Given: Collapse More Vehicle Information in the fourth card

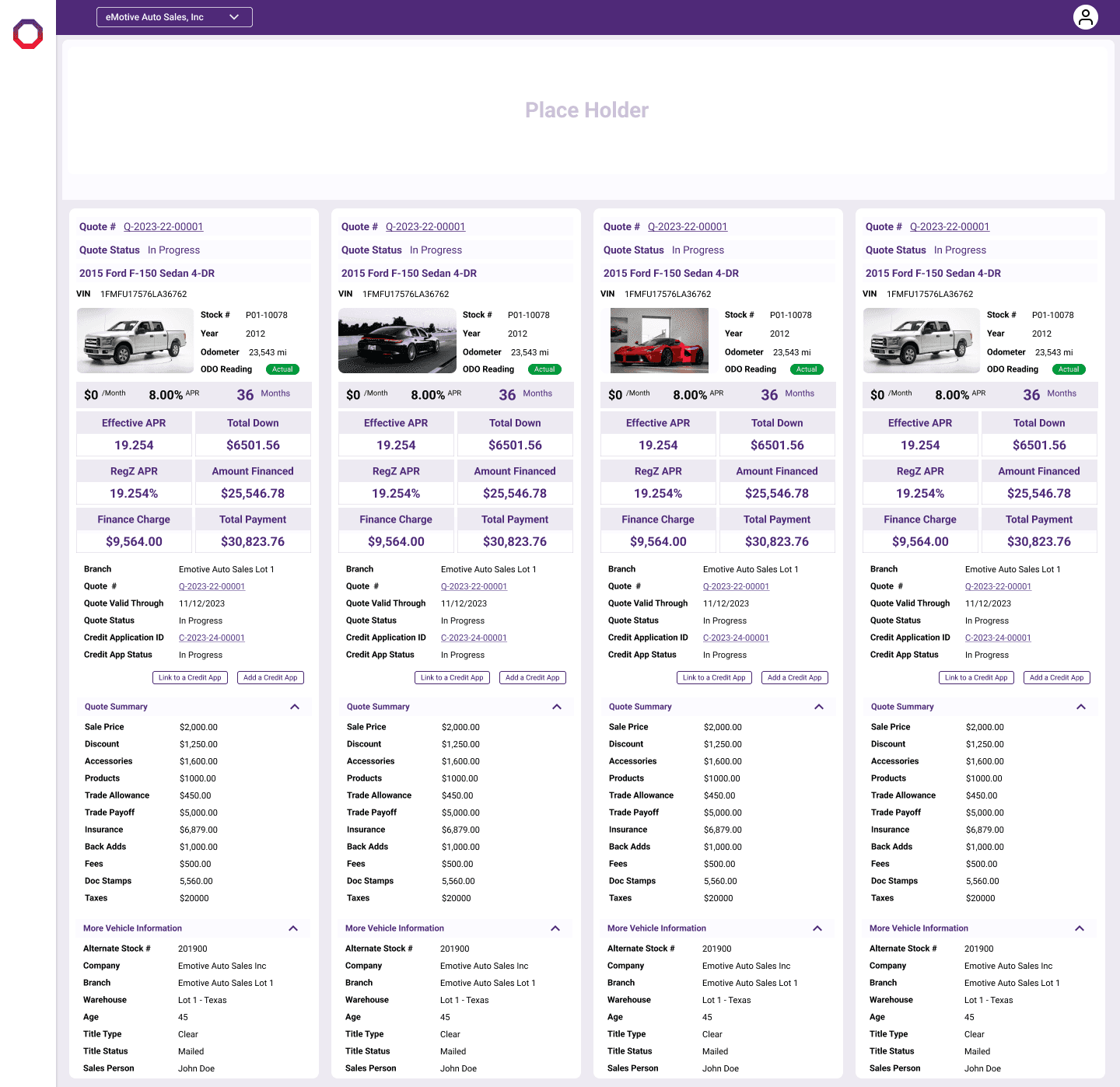Looking at the screenshot, I should click(x=1080, y=928).
